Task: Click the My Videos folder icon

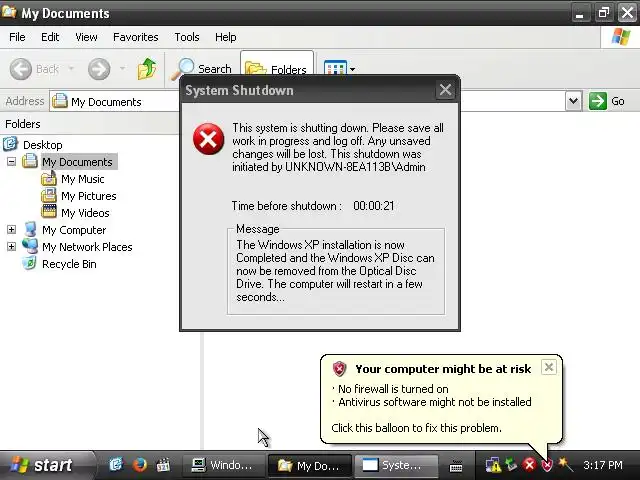Action: pos(49,212)
